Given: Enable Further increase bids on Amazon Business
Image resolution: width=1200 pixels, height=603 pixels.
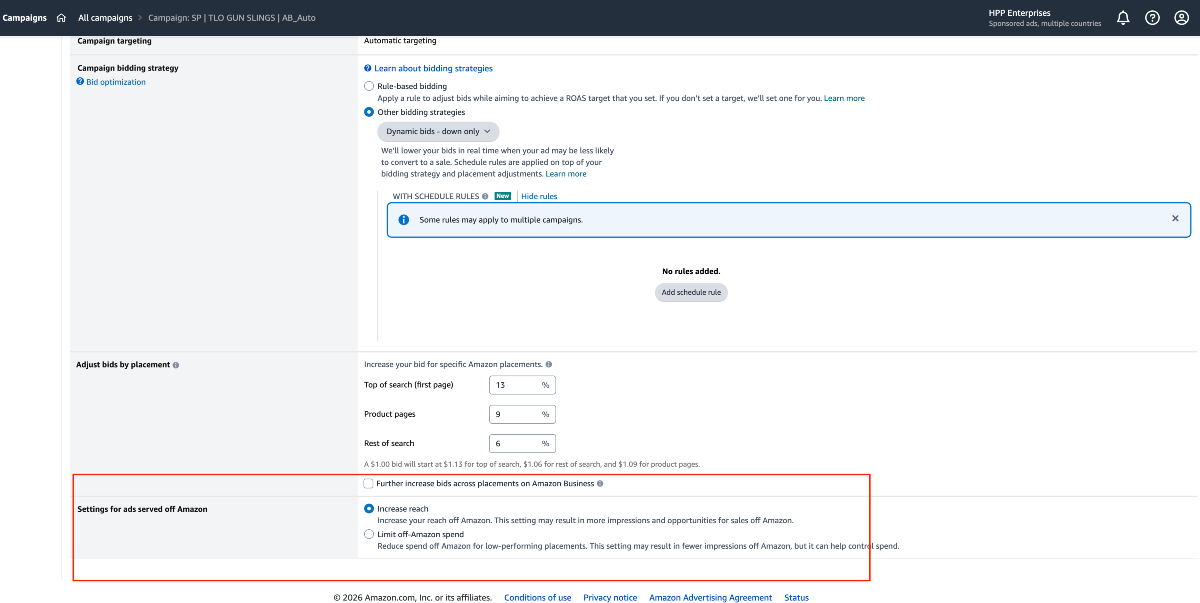Looking at the screenshot, I should click(369, 483).
